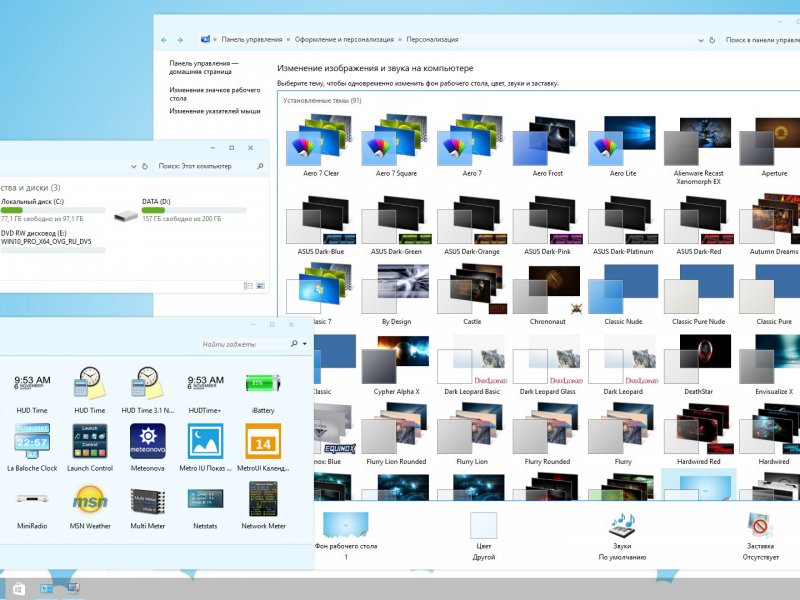Select the Classic Pure Nude theme
Screen dimensions: 800x600
tap(698, 294)
